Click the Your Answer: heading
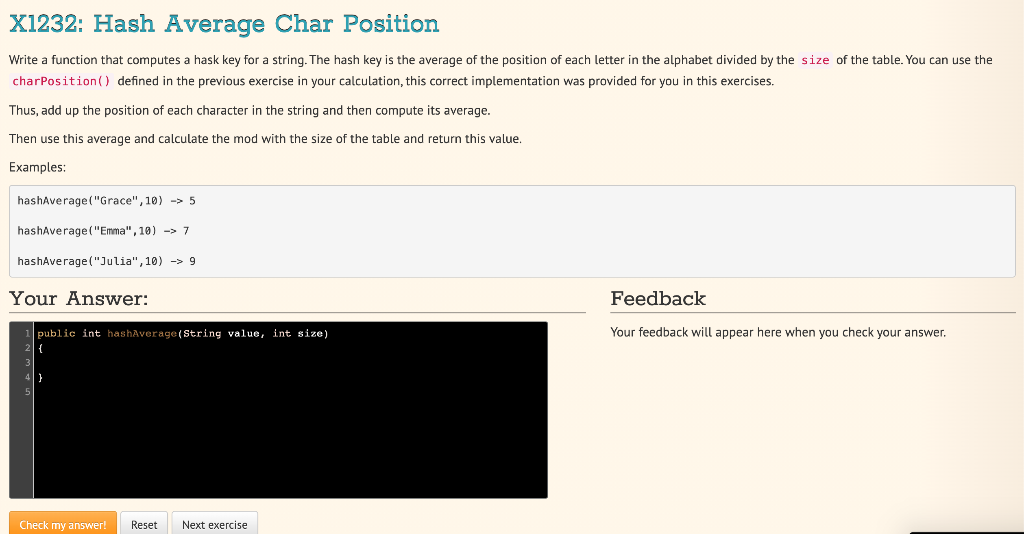This screenshot has height=534, width=1024. (x=79, y=298)
